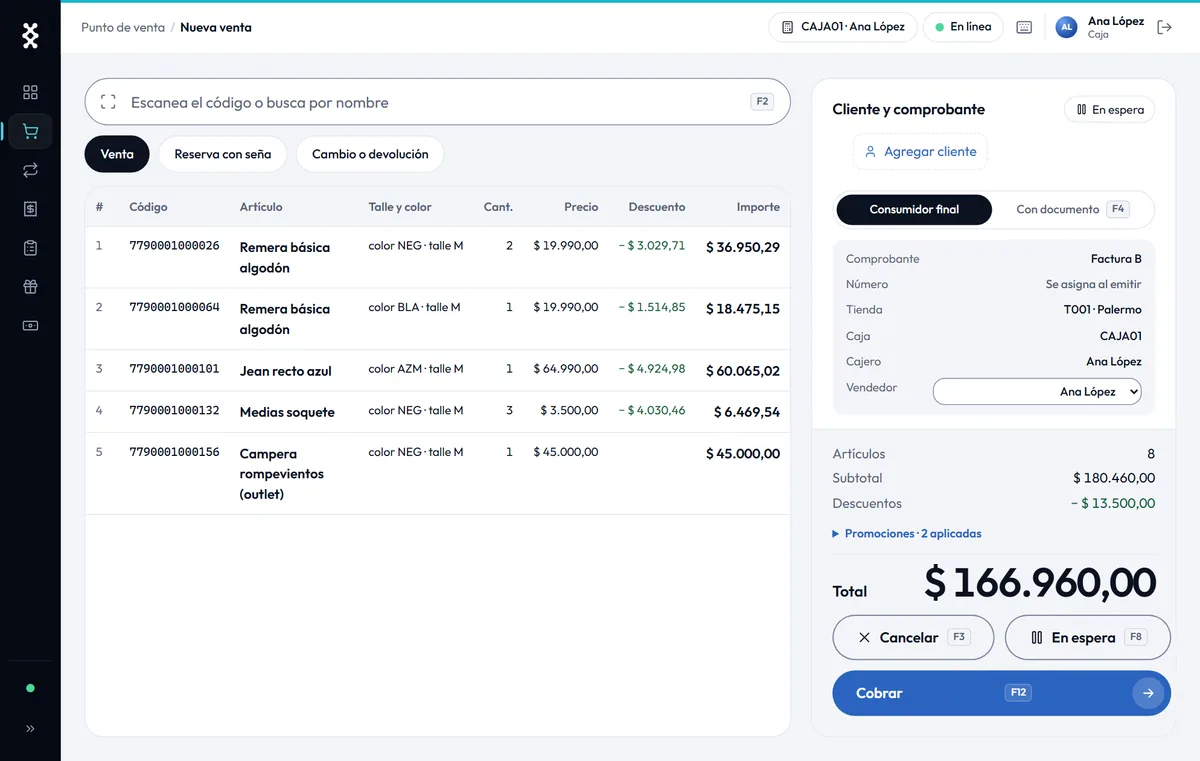Switch to the Cambio o devolución tab
Screen dimensions: 1200x761
click(370, 154)
